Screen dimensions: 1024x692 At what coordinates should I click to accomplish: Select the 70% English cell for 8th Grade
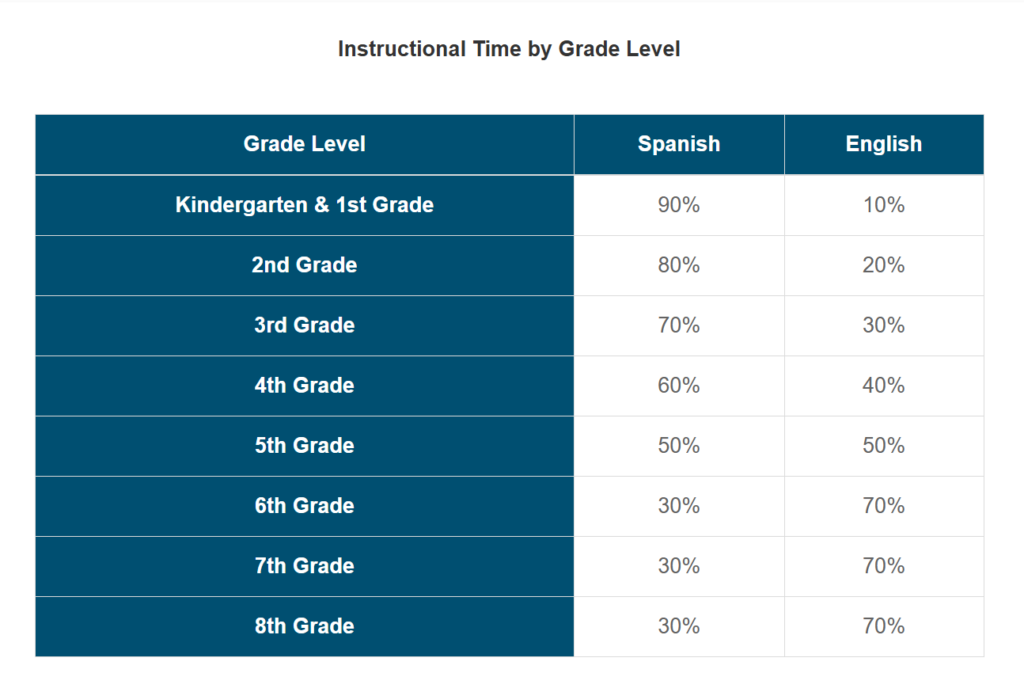pyautogui.click(x=884, y=626)
